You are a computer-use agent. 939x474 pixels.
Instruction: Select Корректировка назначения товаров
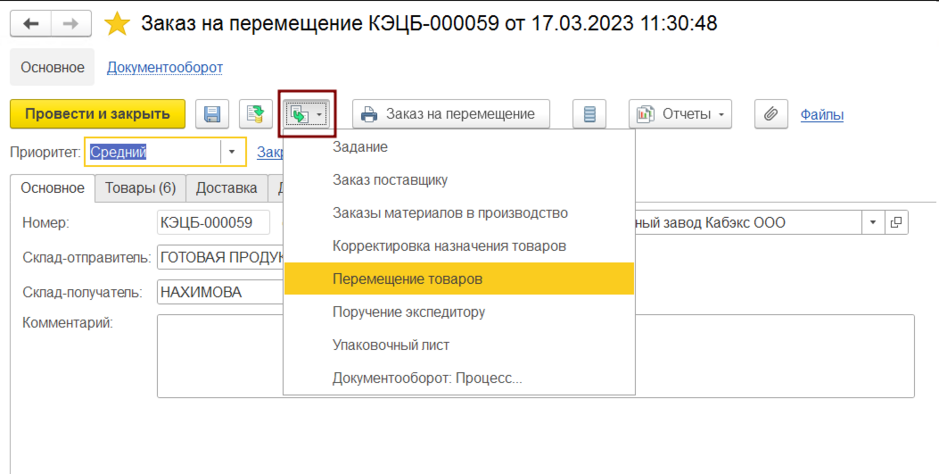[x=459, y=246]
